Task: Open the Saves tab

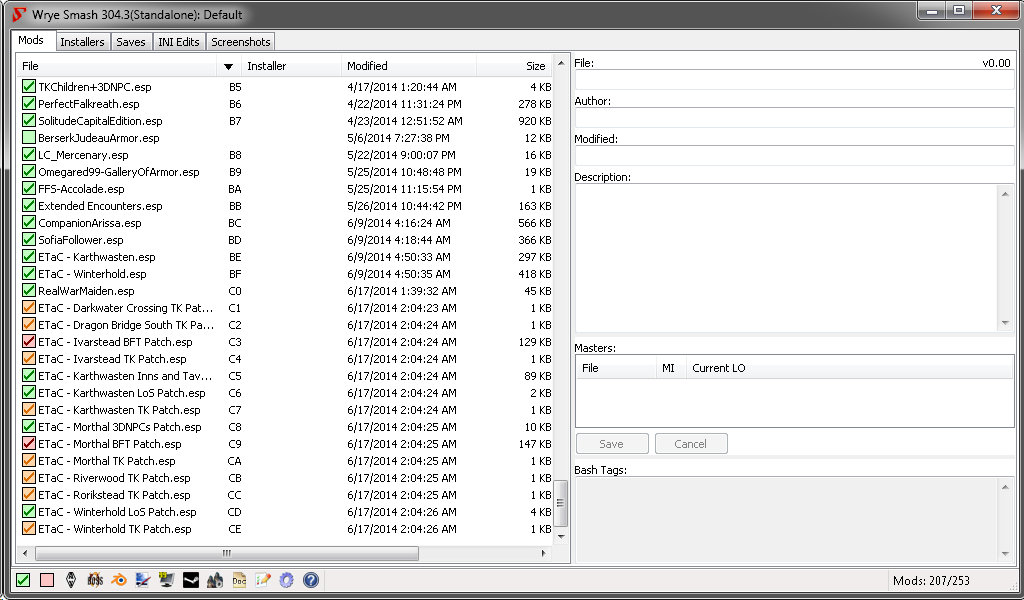Action: pyautogui.click(x=131, y=42)
